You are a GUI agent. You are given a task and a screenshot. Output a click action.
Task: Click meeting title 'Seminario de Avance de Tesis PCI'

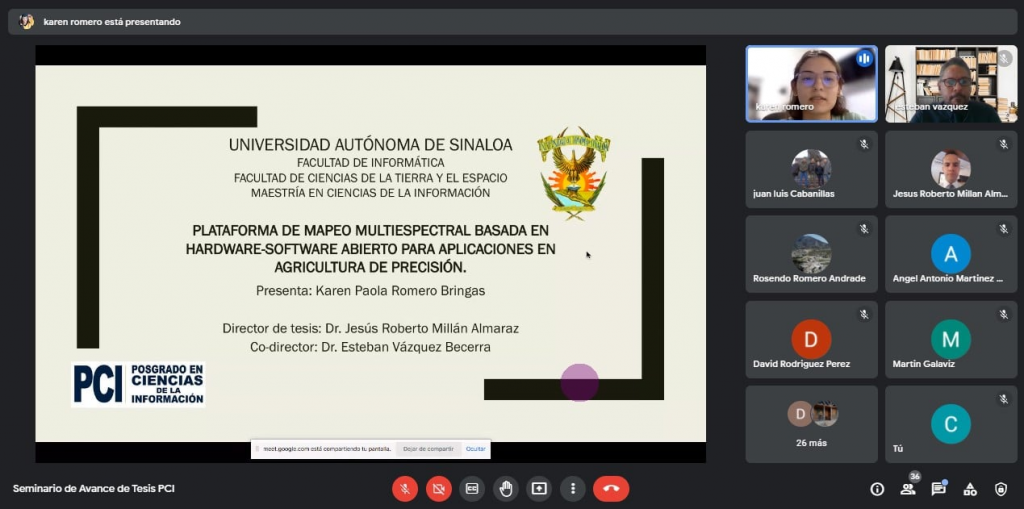[93, 489]
